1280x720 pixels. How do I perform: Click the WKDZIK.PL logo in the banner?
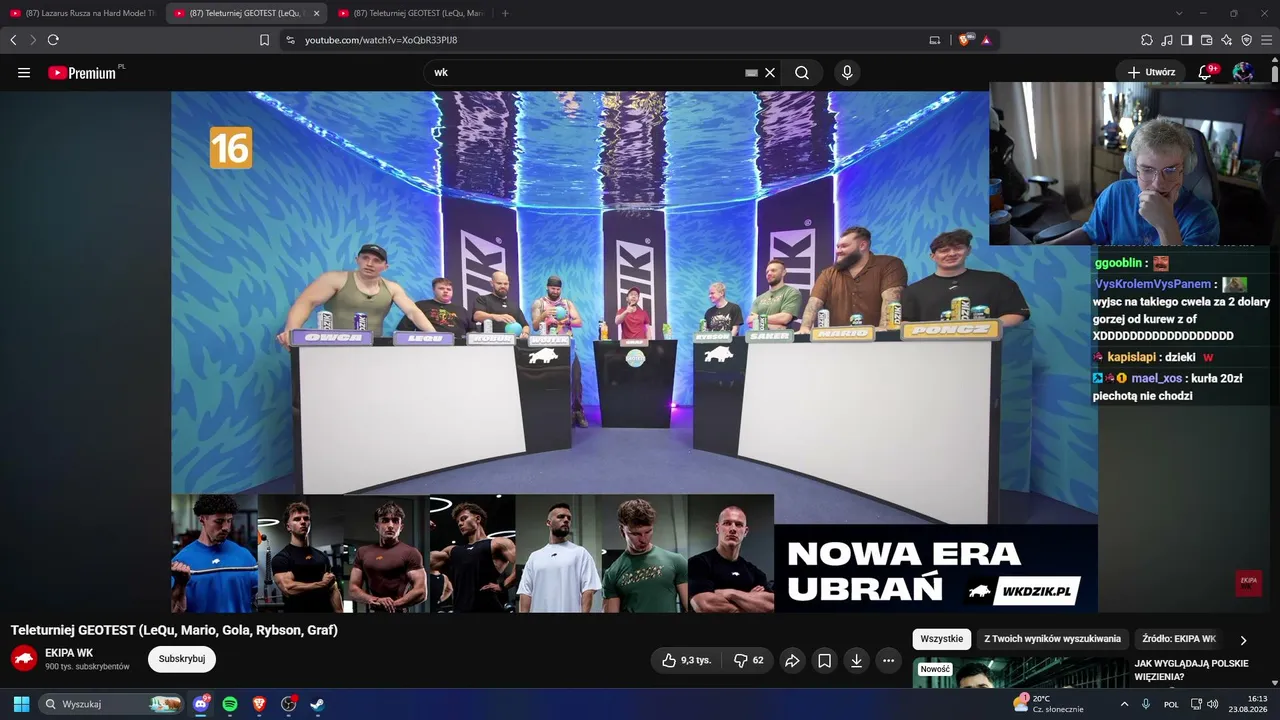[x=1025, y=590]
